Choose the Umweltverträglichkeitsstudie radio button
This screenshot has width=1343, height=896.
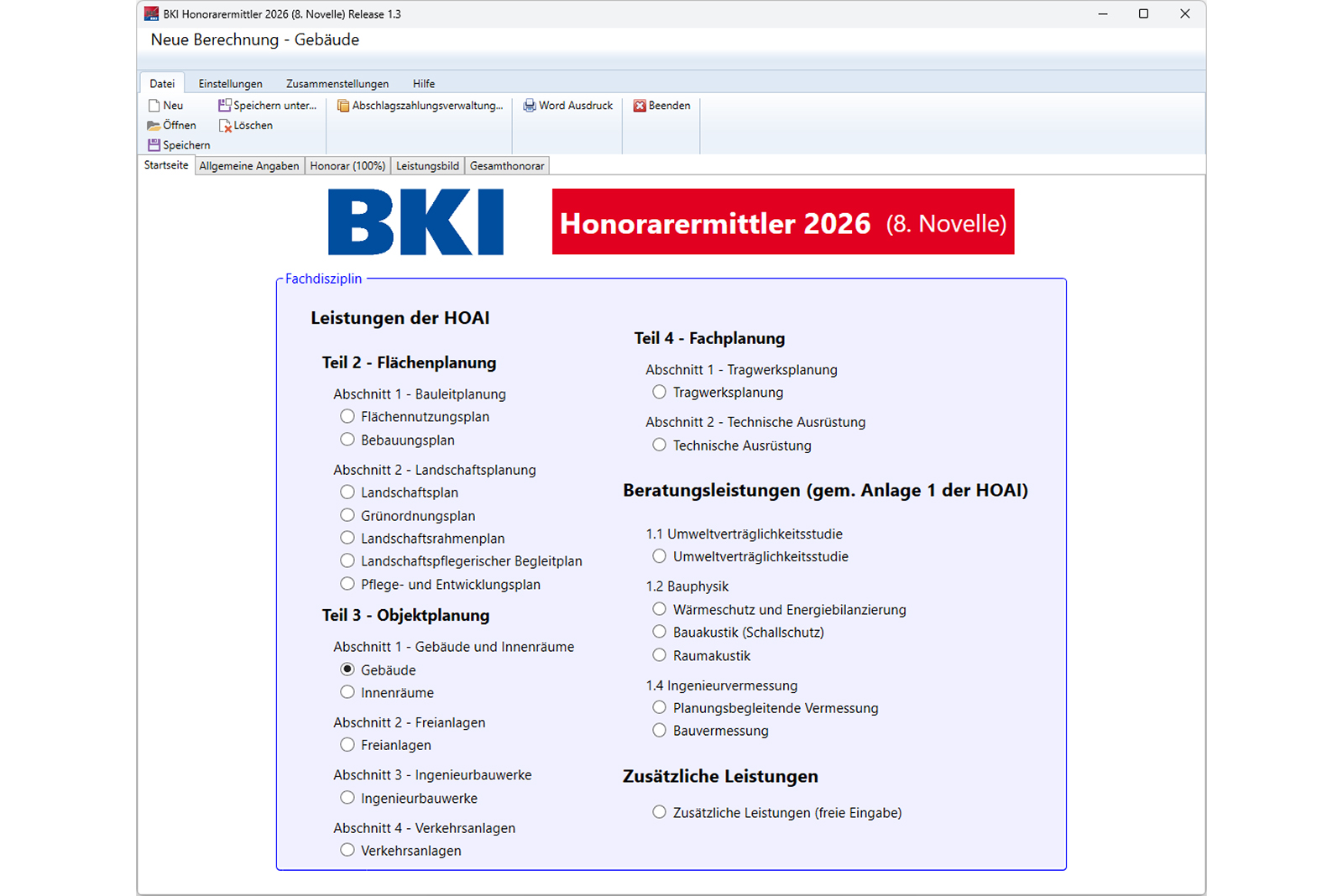coord(660,556)
